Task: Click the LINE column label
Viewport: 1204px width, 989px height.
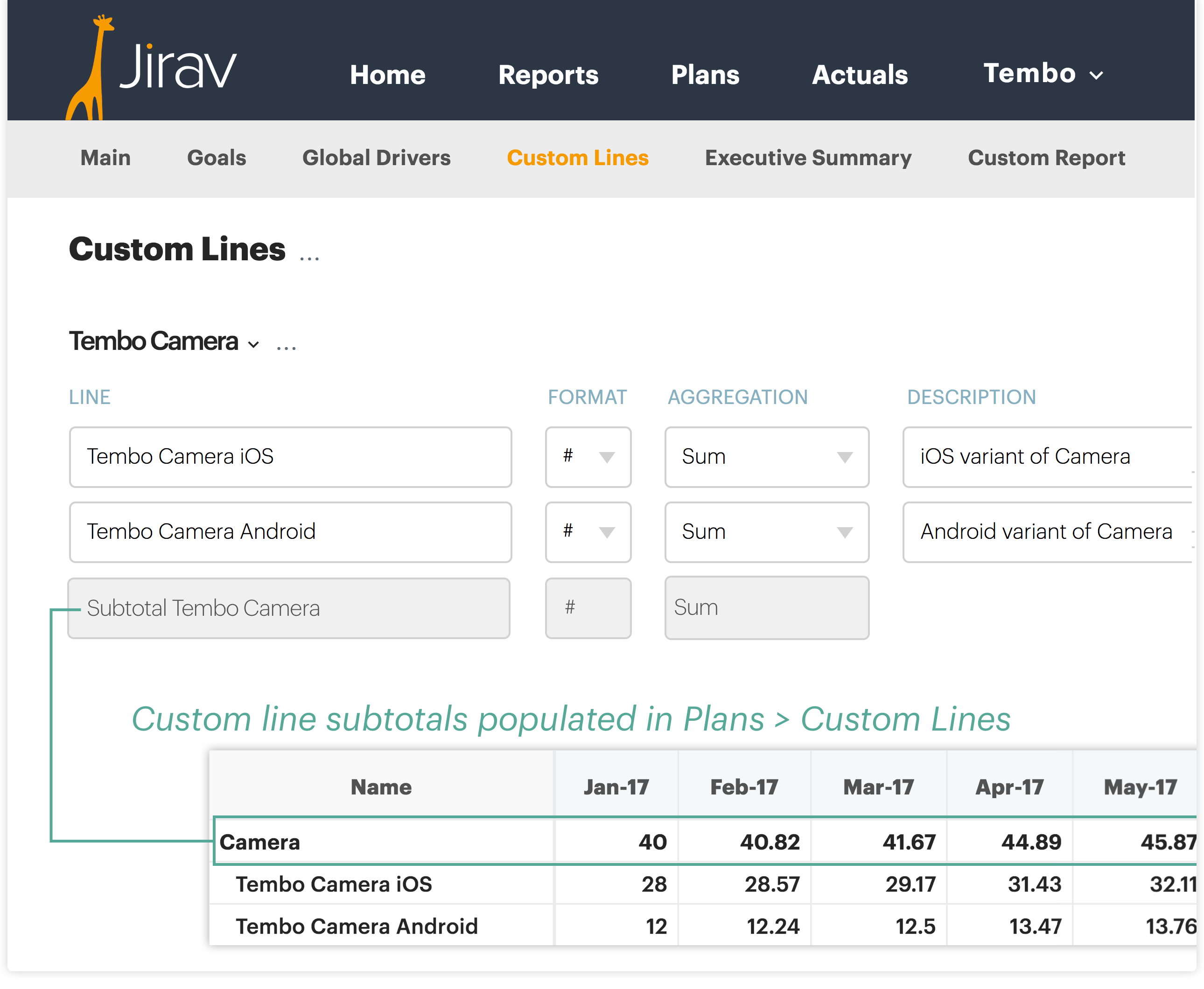Action: [90, 397]
